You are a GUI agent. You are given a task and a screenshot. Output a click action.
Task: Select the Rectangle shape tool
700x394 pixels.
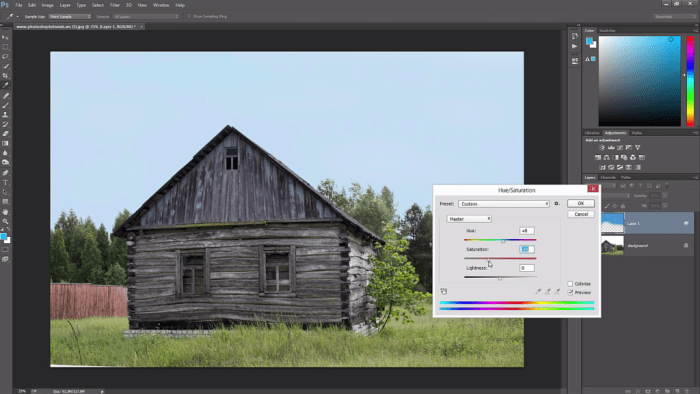(x=5, y=201)
